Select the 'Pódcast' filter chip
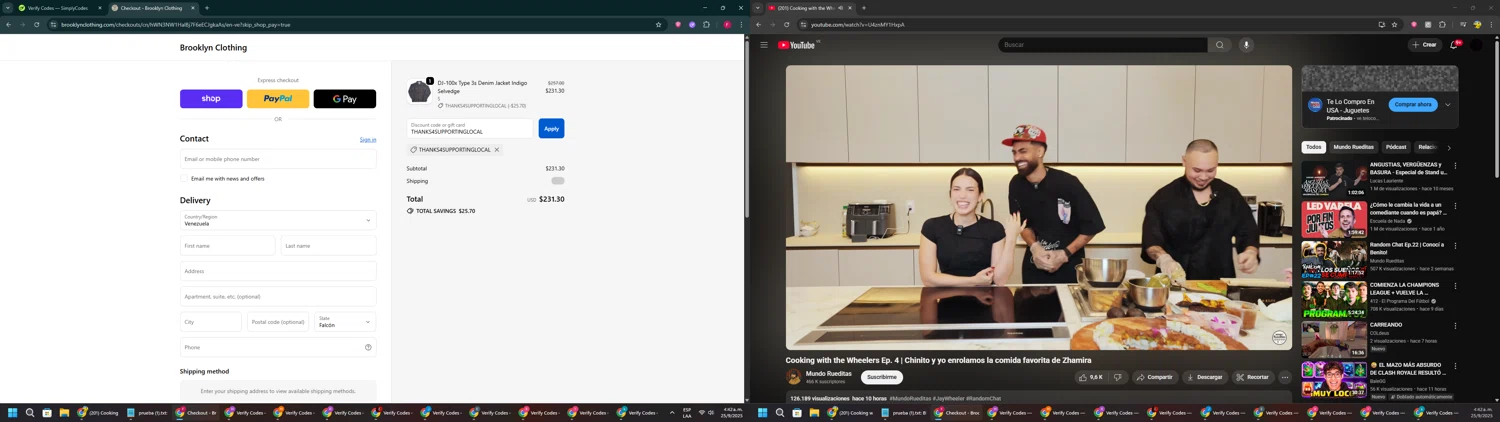 (x=1396, y=147)
